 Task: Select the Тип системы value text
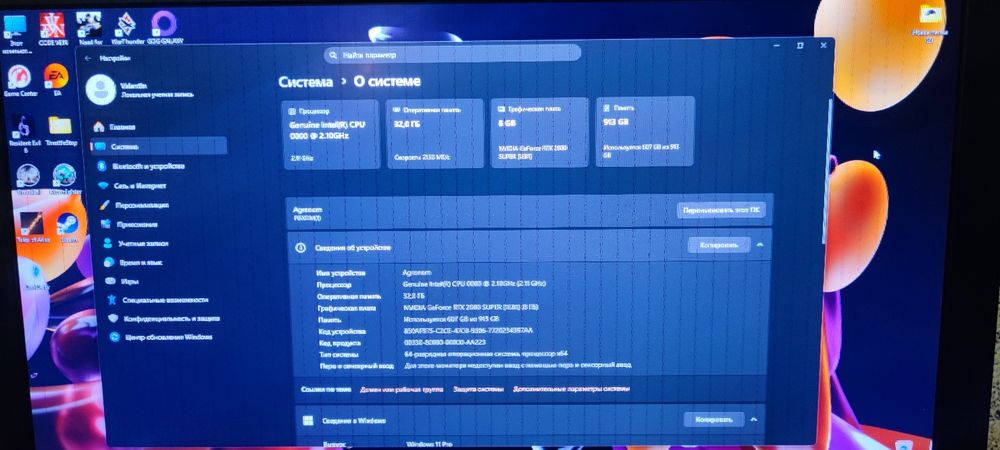486,353
